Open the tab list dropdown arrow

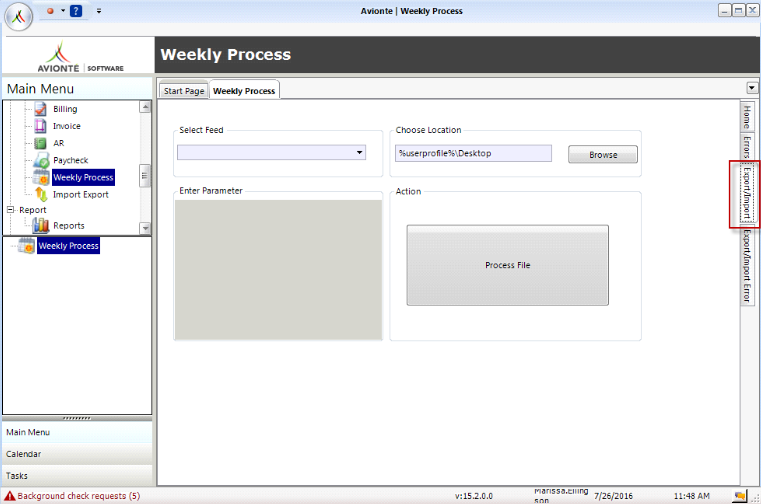[x=752, y=88]
